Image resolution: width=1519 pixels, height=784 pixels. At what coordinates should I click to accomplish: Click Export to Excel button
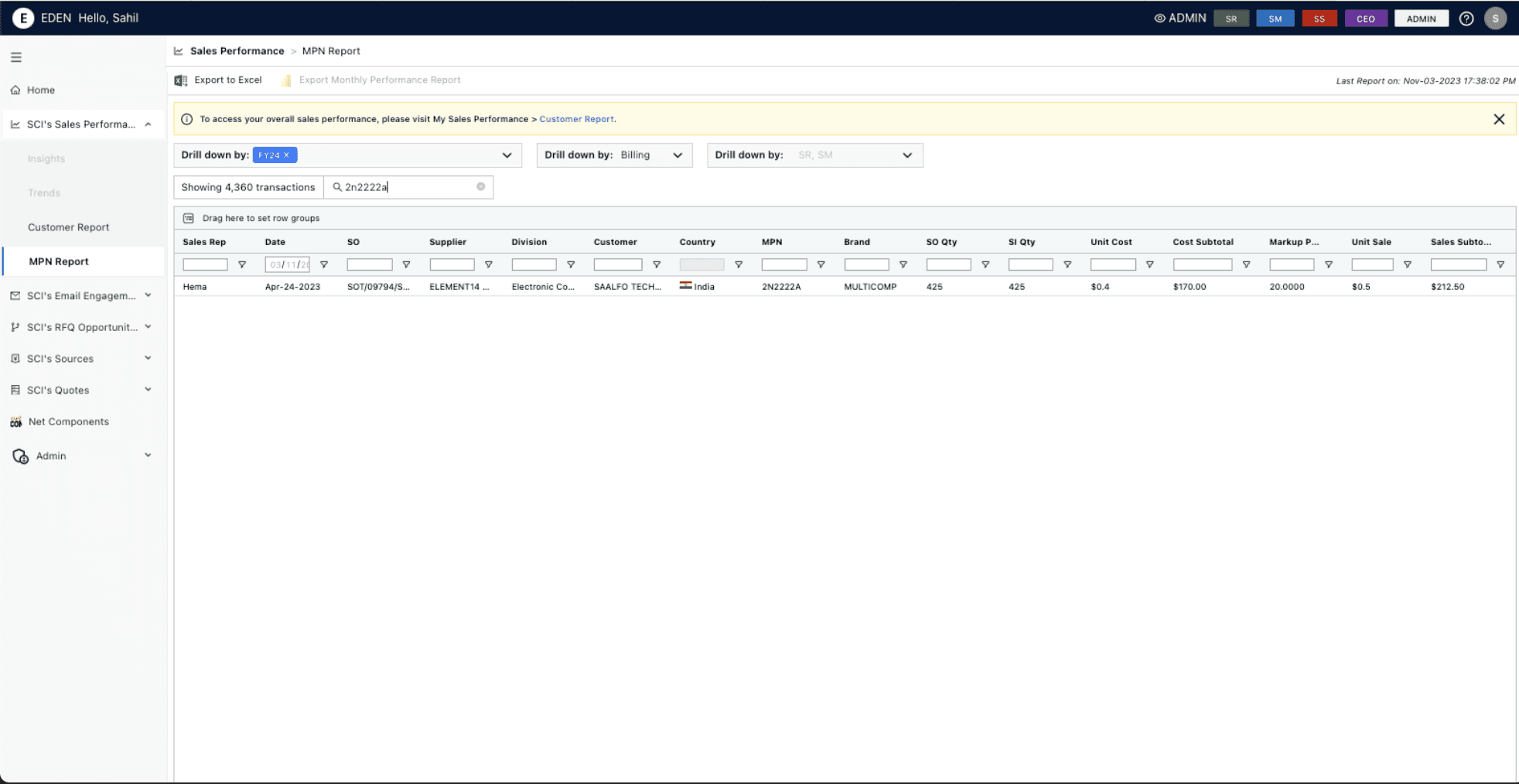coord(218,80)
